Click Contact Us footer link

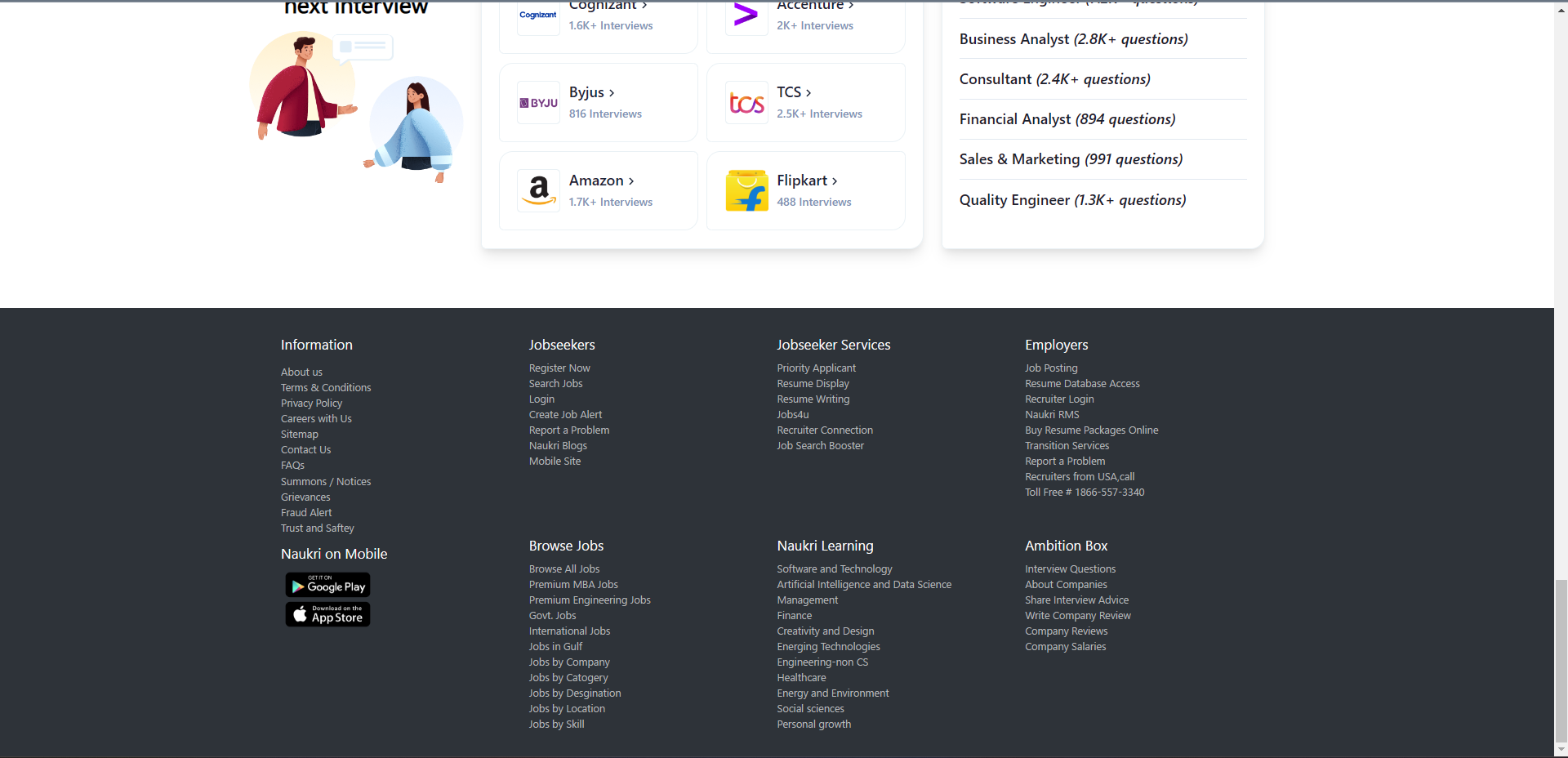click(x=305, y=450)
